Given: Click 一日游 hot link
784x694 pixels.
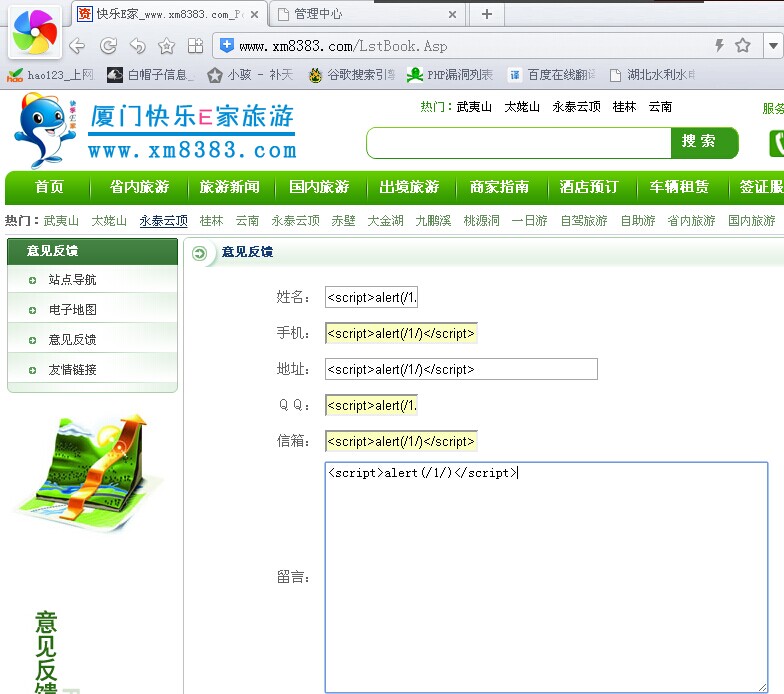Looking at the screenshot, I should (x=529, y=220).
